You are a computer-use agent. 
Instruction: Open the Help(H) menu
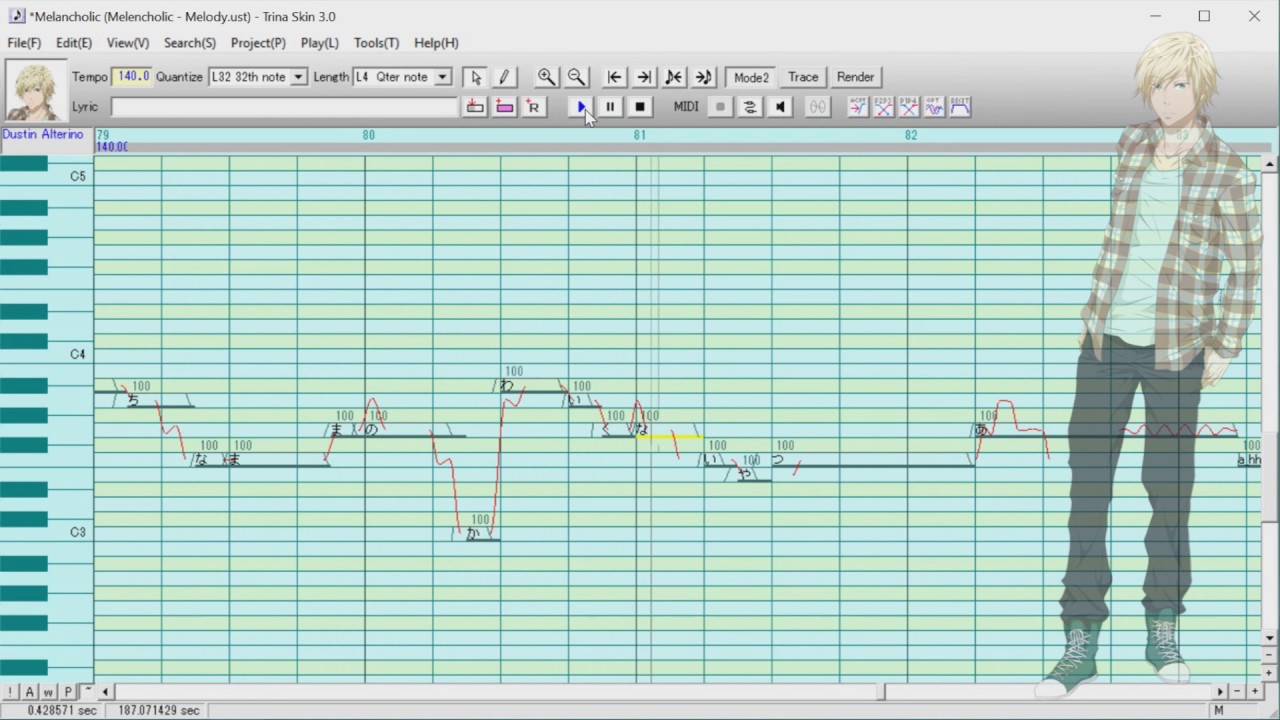tap(436, 43)
